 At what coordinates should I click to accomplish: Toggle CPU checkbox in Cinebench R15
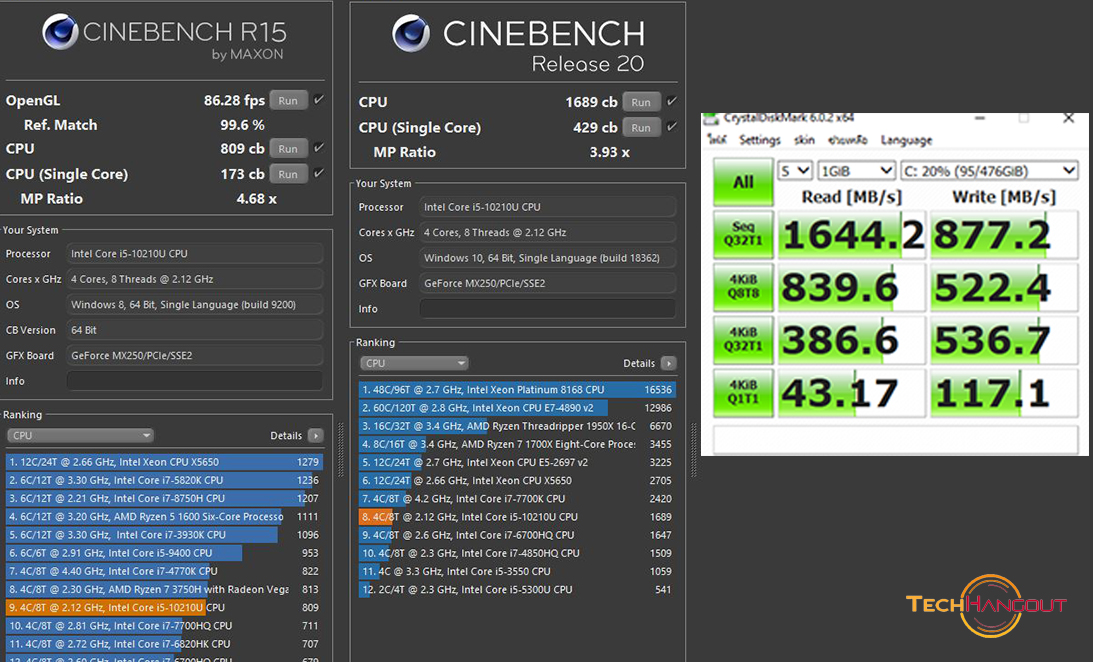point(319,148)
